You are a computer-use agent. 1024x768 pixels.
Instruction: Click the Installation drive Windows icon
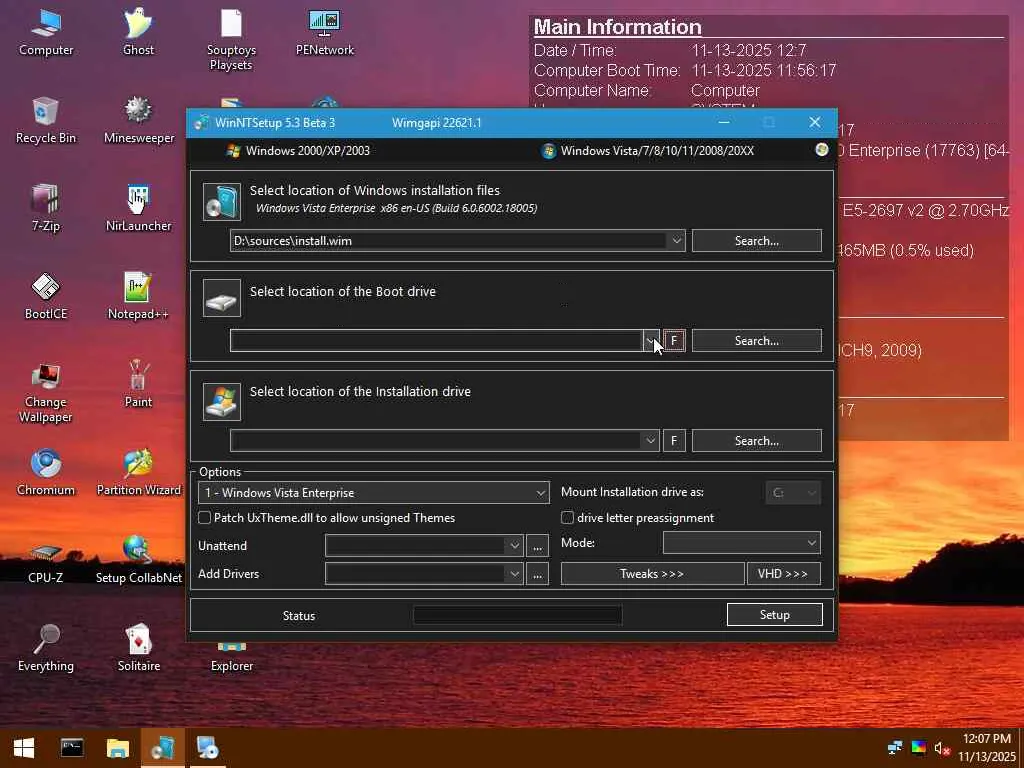pyautogui.click(x=222, y=402)
